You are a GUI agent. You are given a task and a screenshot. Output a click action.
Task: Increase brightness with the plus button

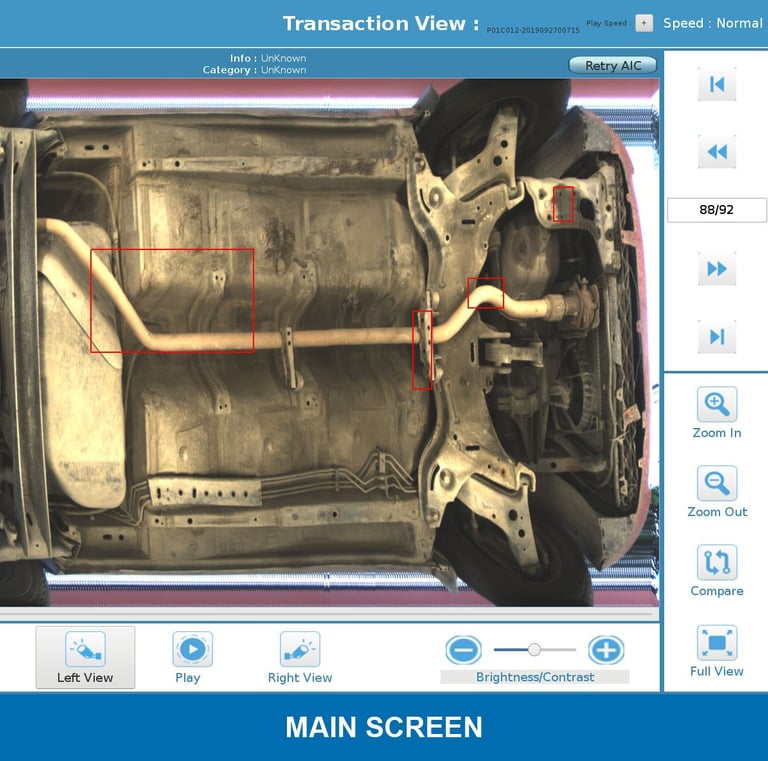point(606,650)
